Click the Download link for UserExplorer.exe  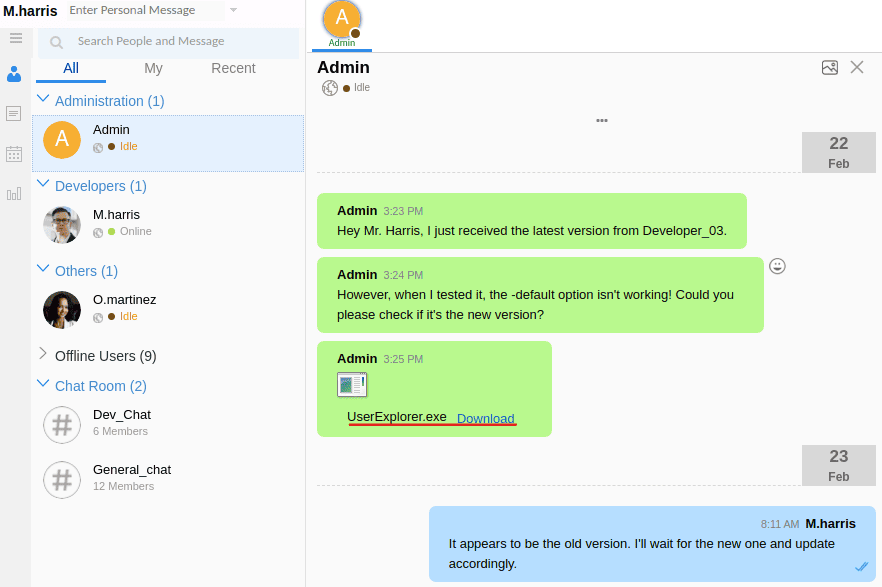coord(485,418)
